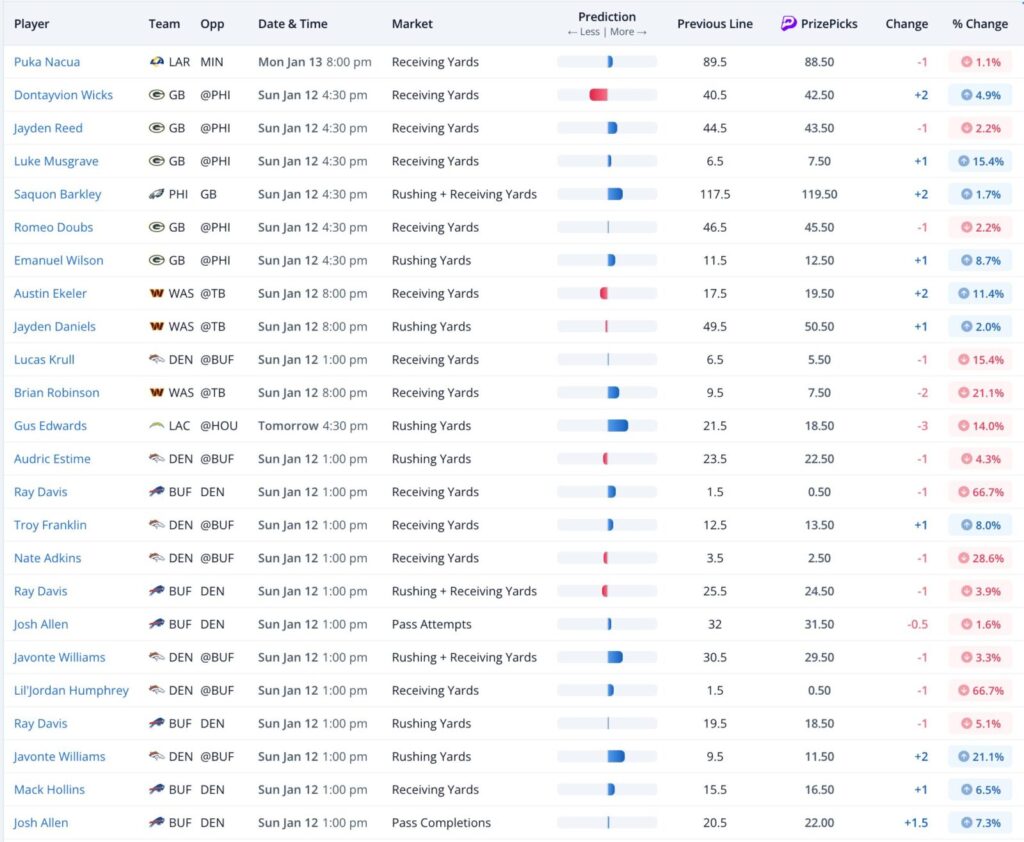Select the Lil'Jordan Humphrey player link
Screen dimensions: 1024x842
pyautogui.click(x=71, y=691)
